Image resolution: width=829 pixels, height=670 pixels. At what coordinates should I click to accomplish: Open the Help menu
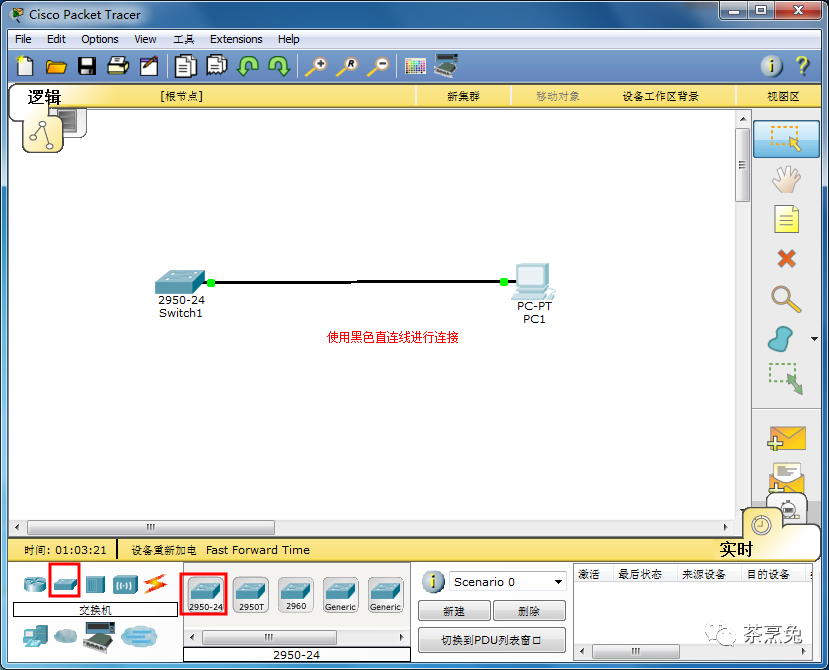[x=288, y=39]
